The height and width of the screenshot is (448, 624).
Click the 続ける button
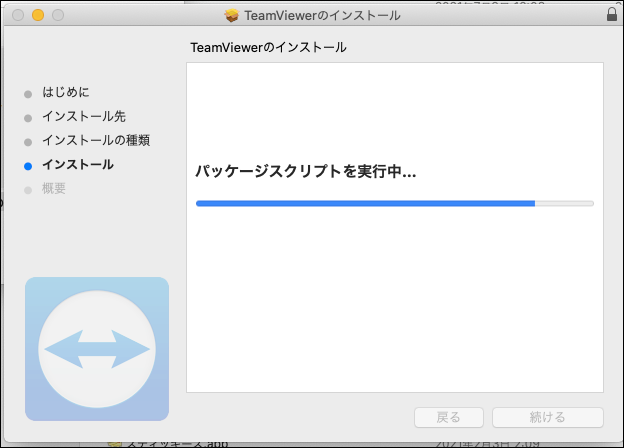point(548,417)
